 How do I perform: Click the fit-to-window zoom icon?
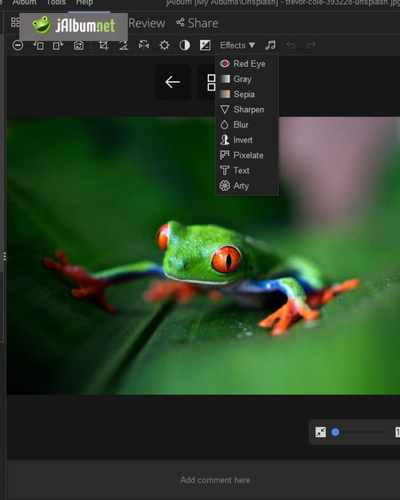point(321,432)
